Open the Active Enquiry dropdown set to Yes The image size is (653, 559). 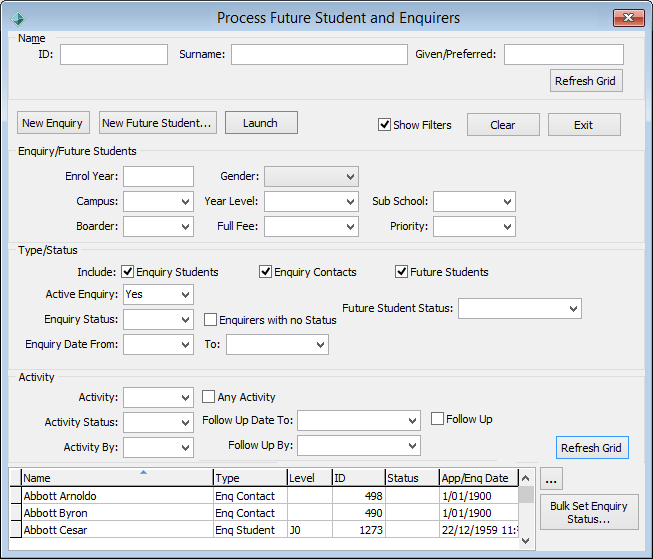click(158, 294)
